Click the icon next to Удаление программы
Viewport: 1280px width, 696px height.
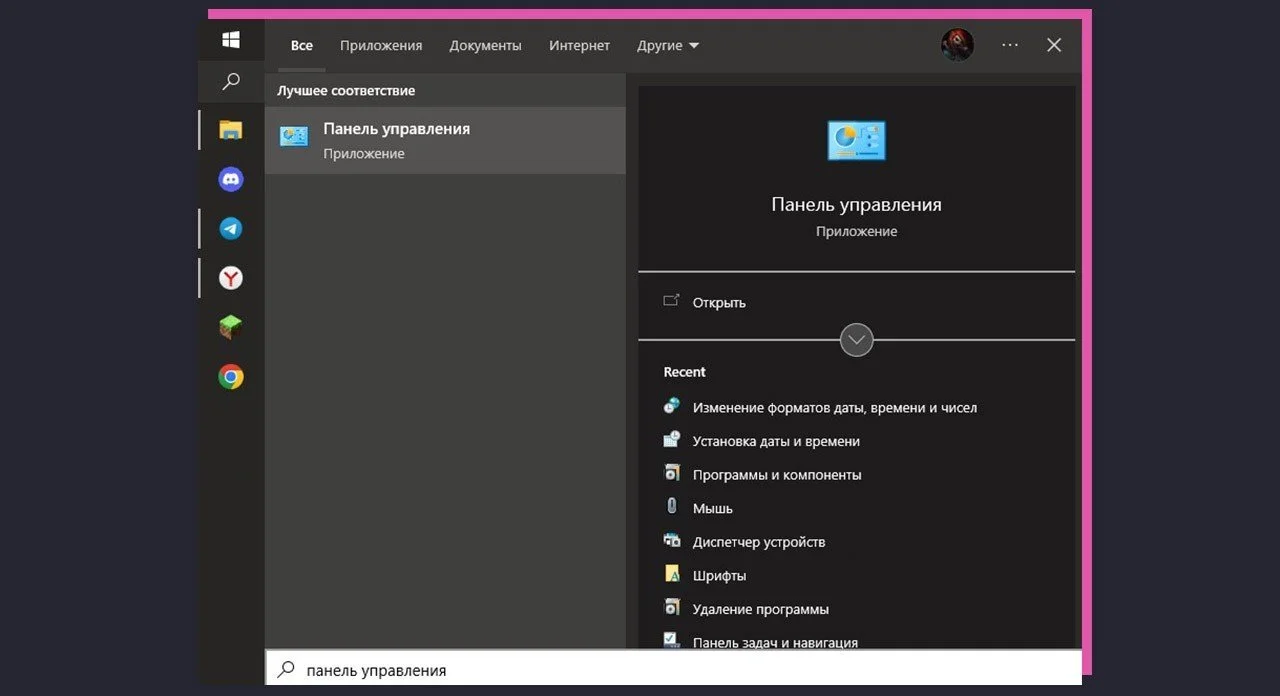672,607
